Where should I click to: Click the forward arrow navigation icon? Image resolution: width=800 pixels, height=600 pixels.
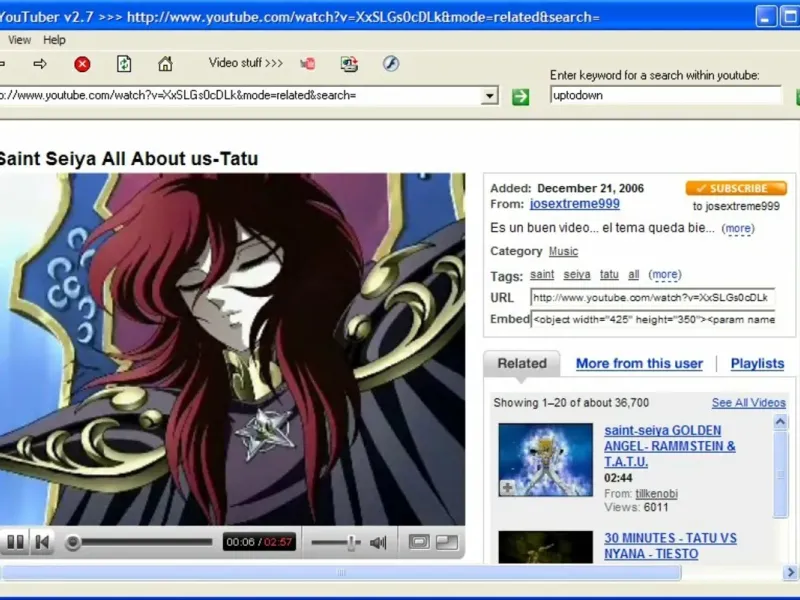[x=40, y=64]
